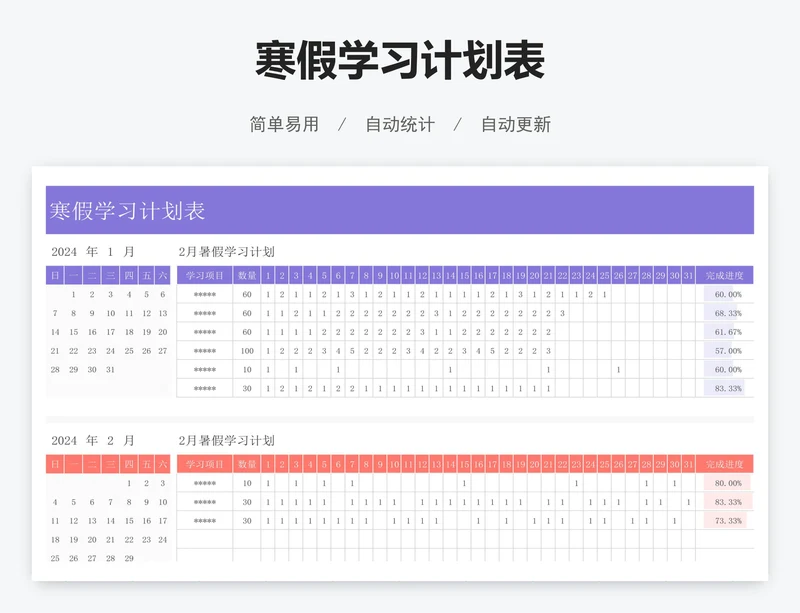The height and width of the screenshot is (613, 800).
Task: Select the purple 数量 column header
Action: [x=247, y=276]
